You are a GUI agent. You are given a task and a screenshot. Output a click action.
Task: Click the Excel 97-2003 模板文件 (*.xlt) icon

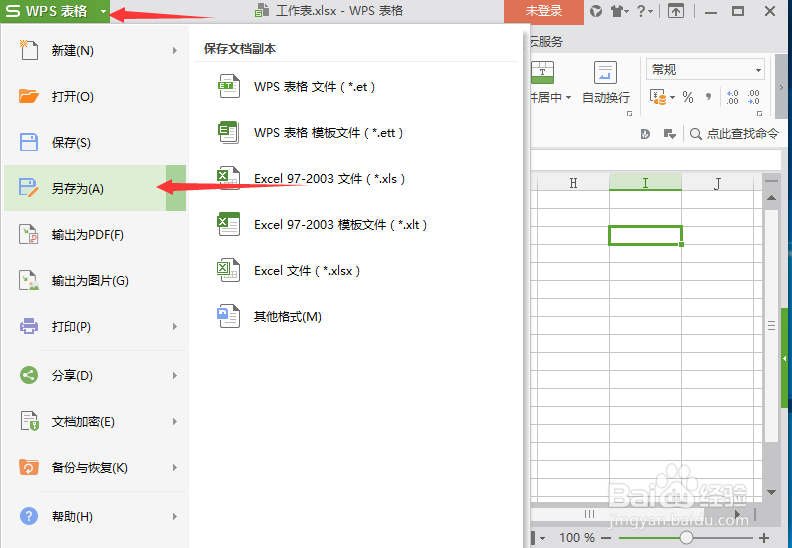pyautogui.click(x=228, y=224)
